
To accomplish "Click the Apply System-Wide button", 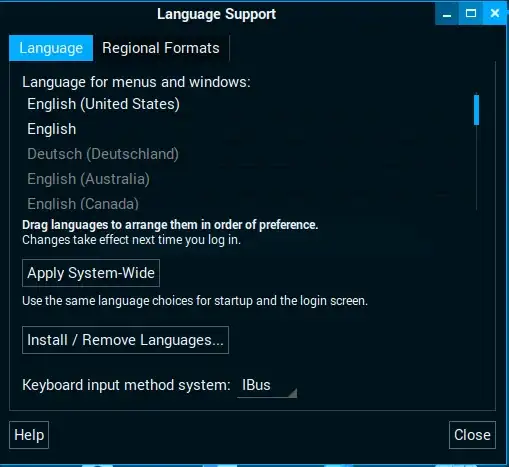I will point(91,273).
